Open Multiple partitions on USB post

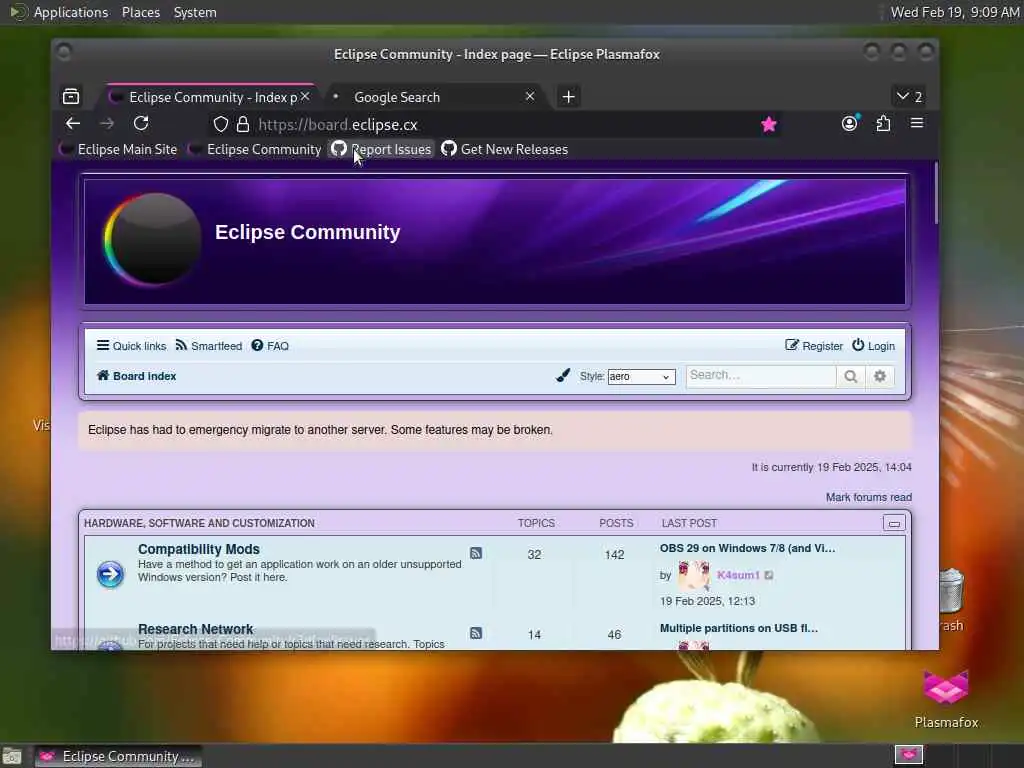[739, 628]
